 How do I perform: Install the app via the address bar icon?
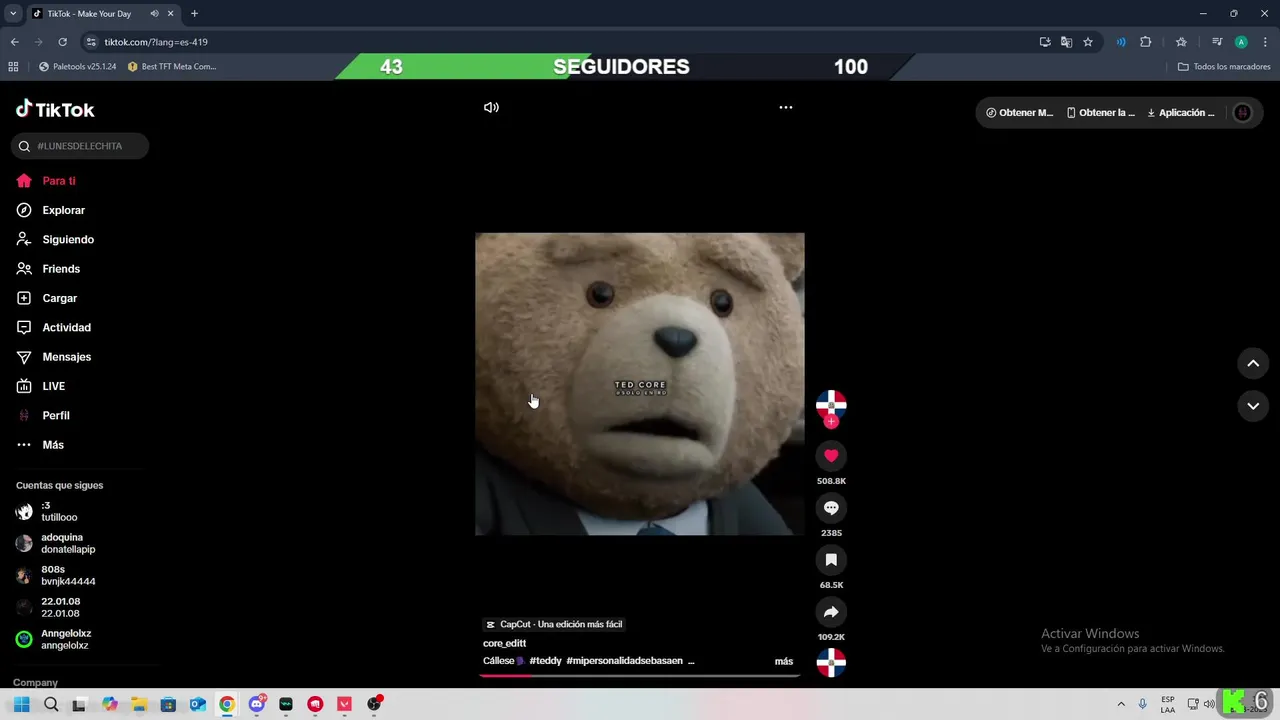1045,42
